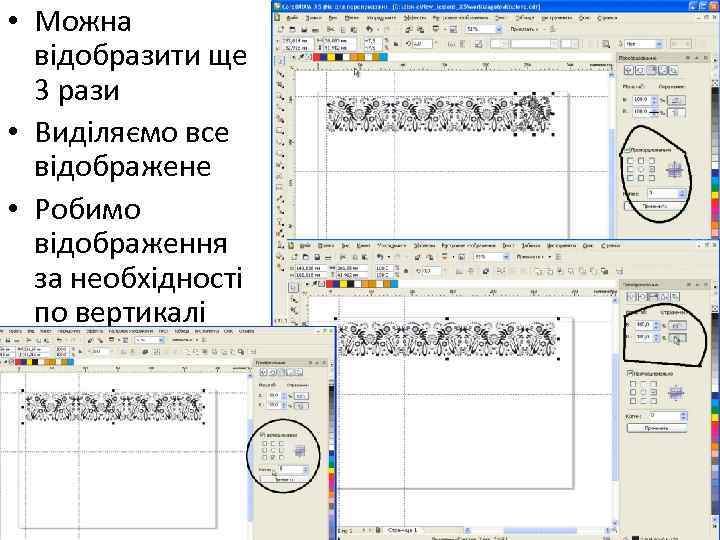Click copies input field in top window docker
The width and height of the screenshot is (720, 540).
[663, 193]
